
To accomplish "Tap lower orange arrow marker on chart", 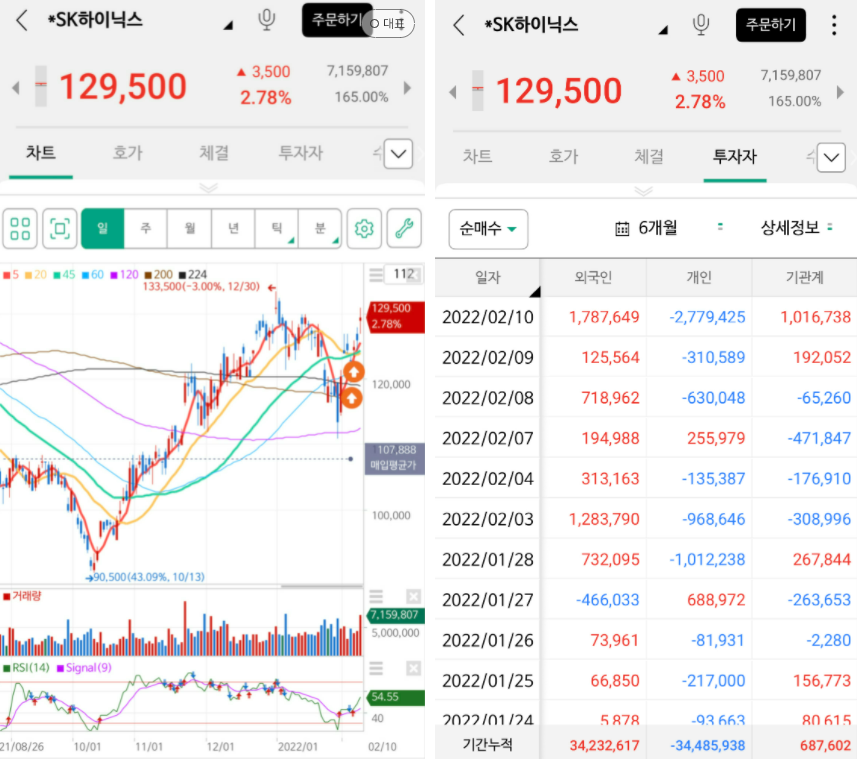I will point(351,398).
